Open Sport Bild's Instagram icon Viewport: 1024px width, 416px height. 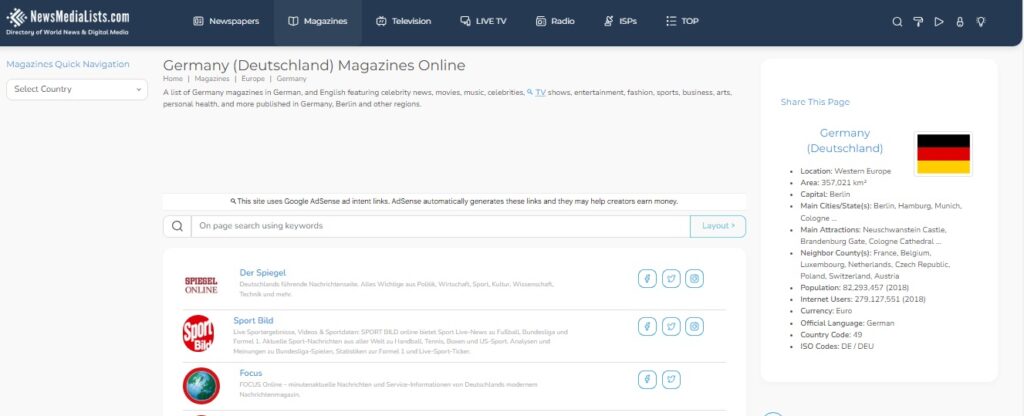pos(694,327)
